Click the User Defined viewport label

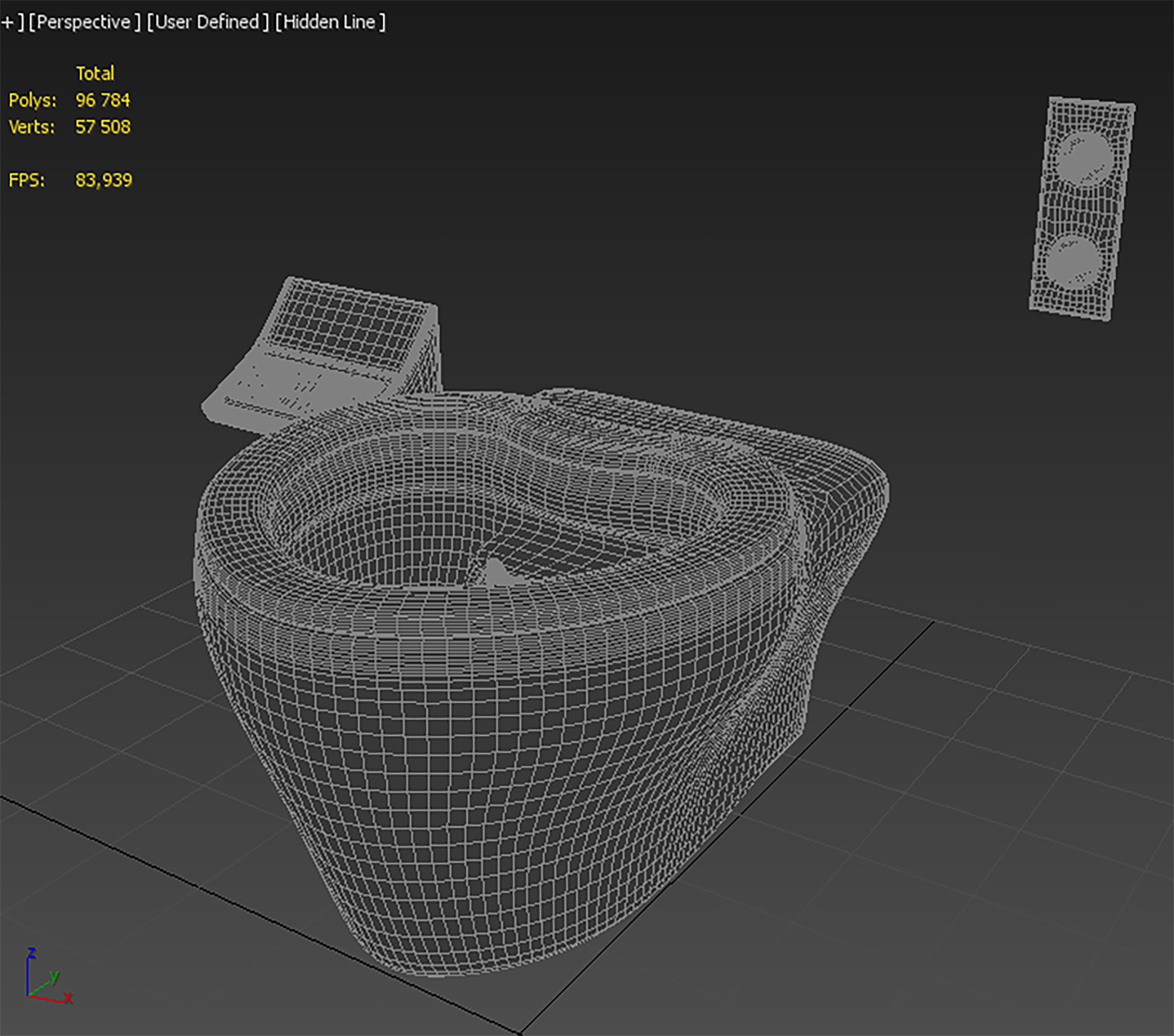point(208,22)
